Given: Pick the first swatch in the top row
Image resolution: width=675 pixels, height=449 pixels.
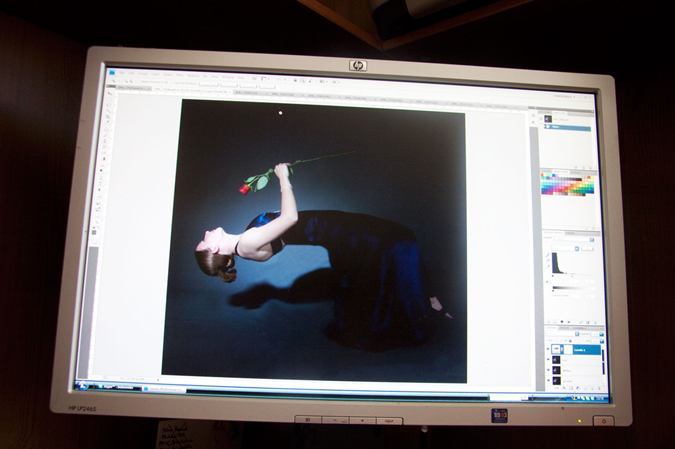Looking at the screenshot, I should coord(543,177).
